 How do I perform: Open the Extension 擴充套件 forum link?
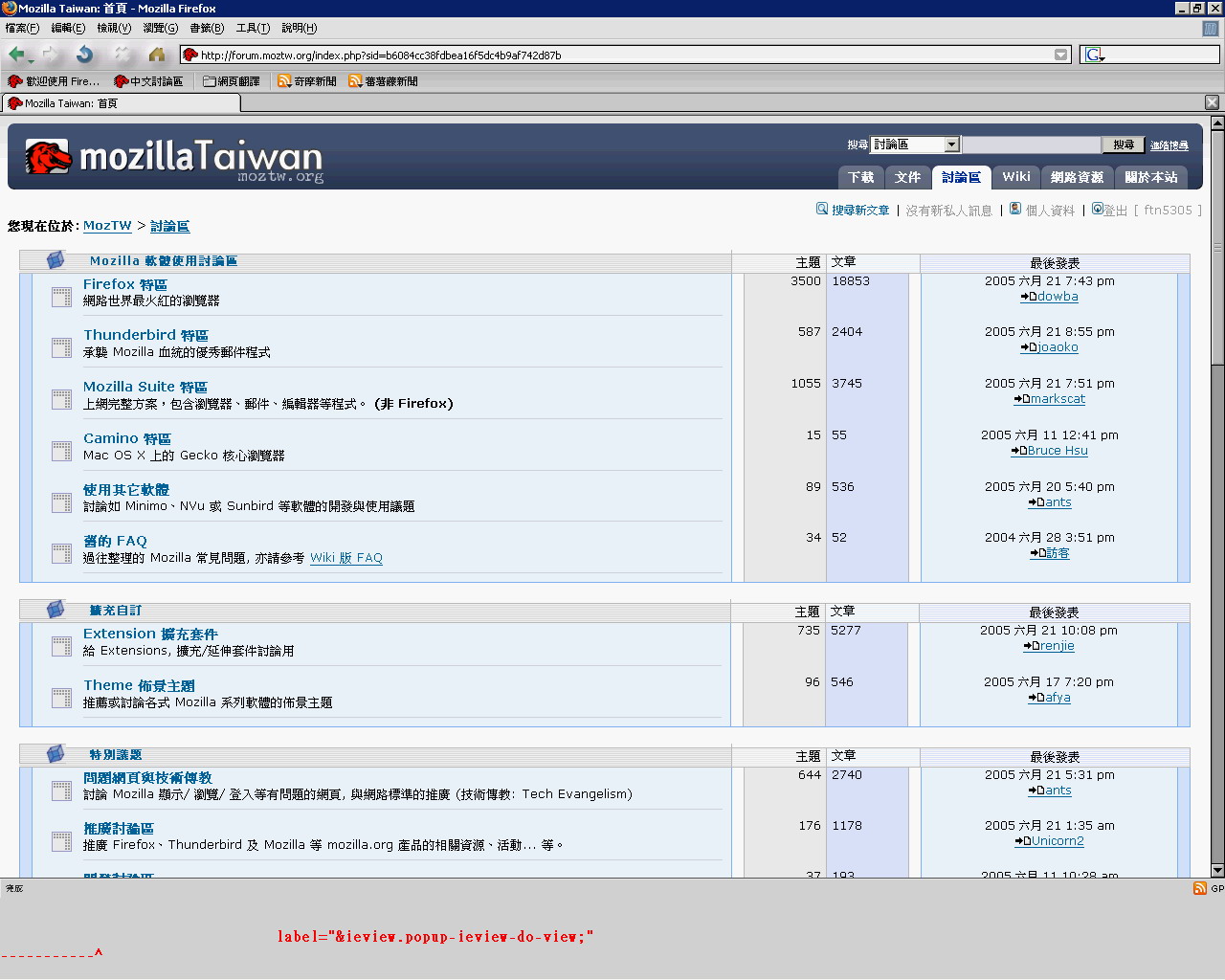(150, 634)
